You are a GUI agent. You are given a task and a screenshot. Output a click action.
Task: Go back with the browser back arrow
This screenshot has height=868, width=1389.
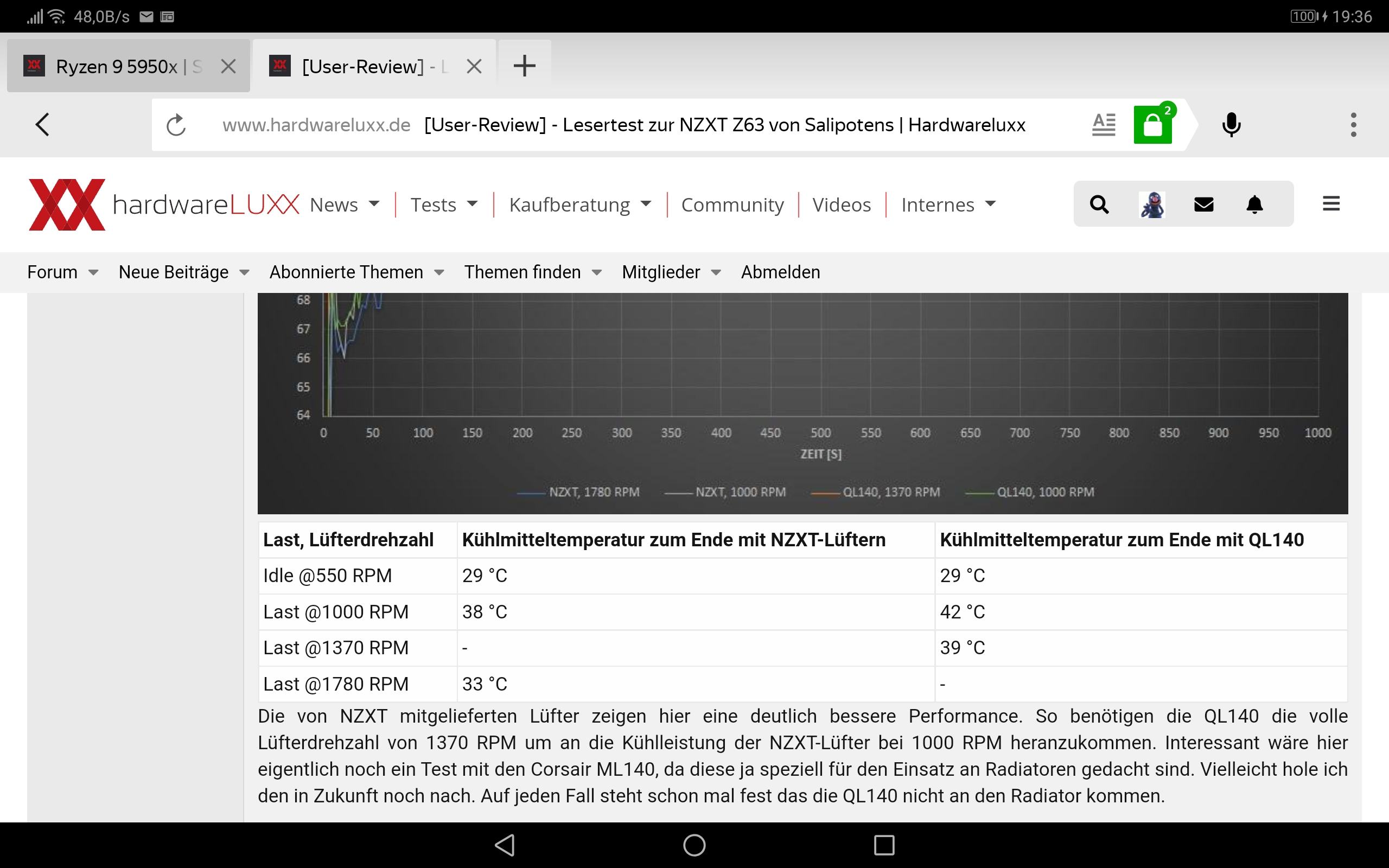[42, 125]
